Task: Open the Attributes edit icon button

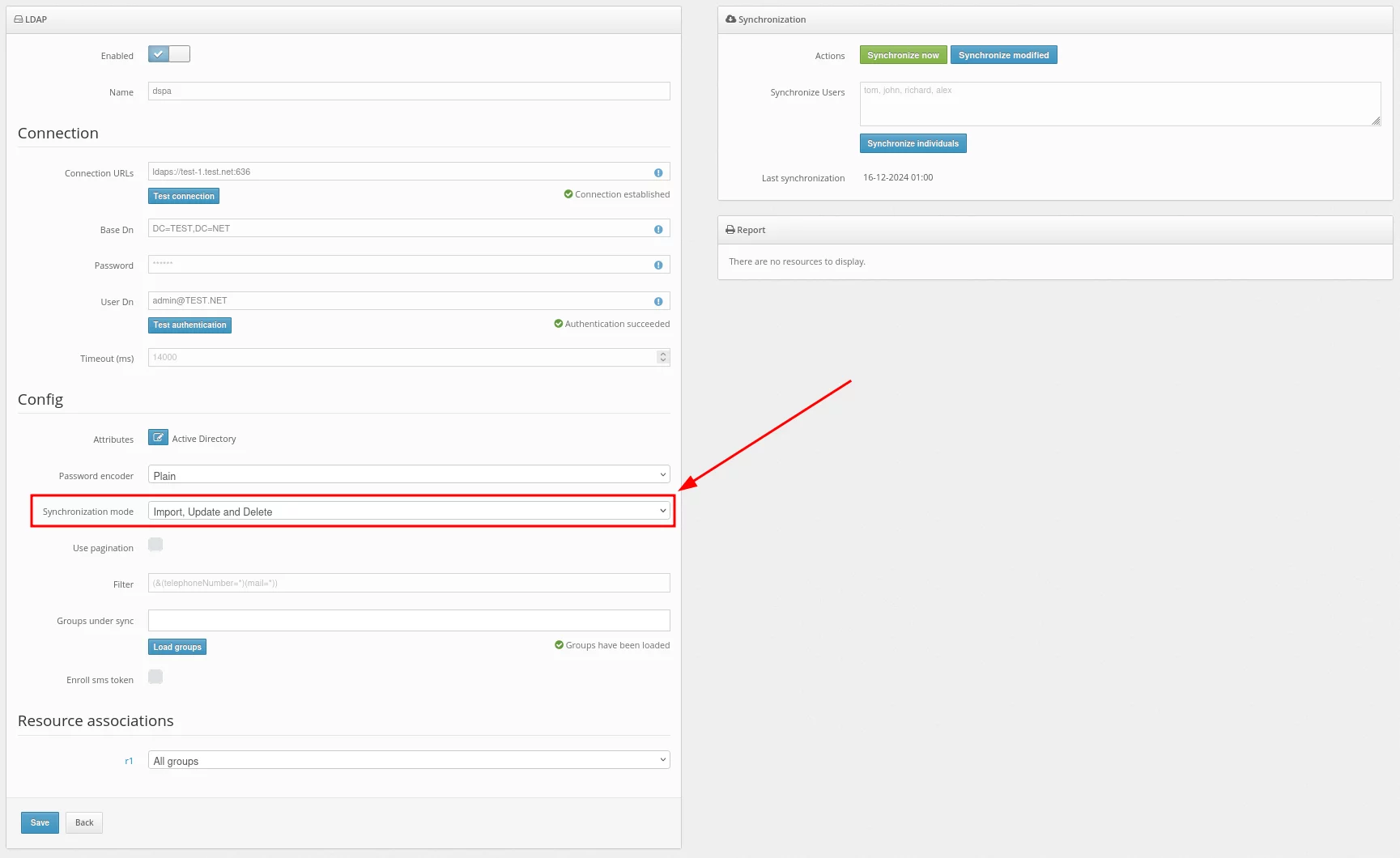Action: point(158,437)
